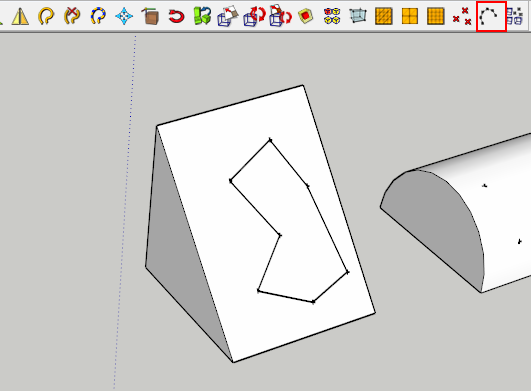Select the three red X marks icon
Viewport: 531px width, 391px height.
(x=462, y=16)
